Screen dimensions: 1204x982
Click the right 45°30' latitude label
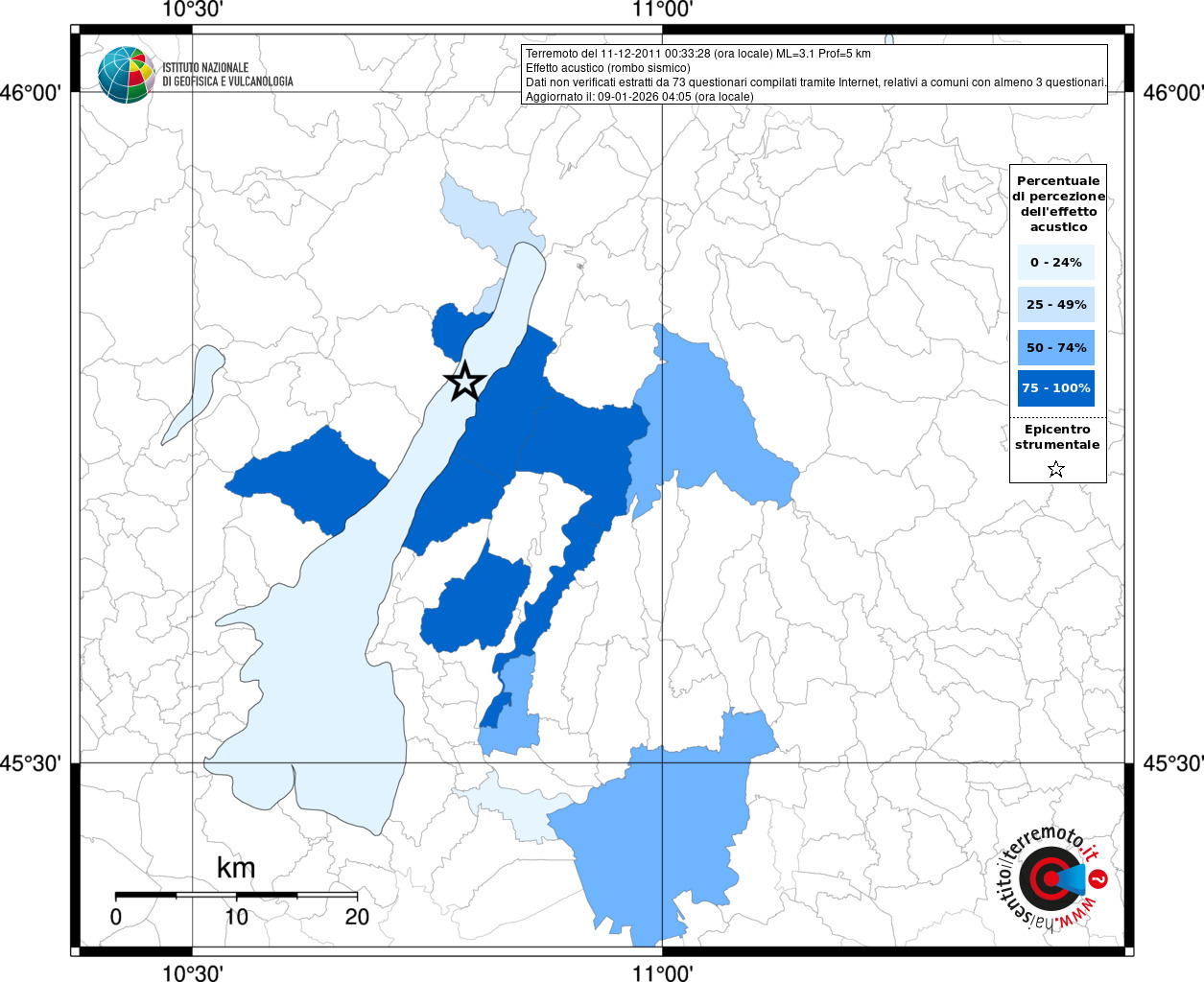(x=1173, y=763)
